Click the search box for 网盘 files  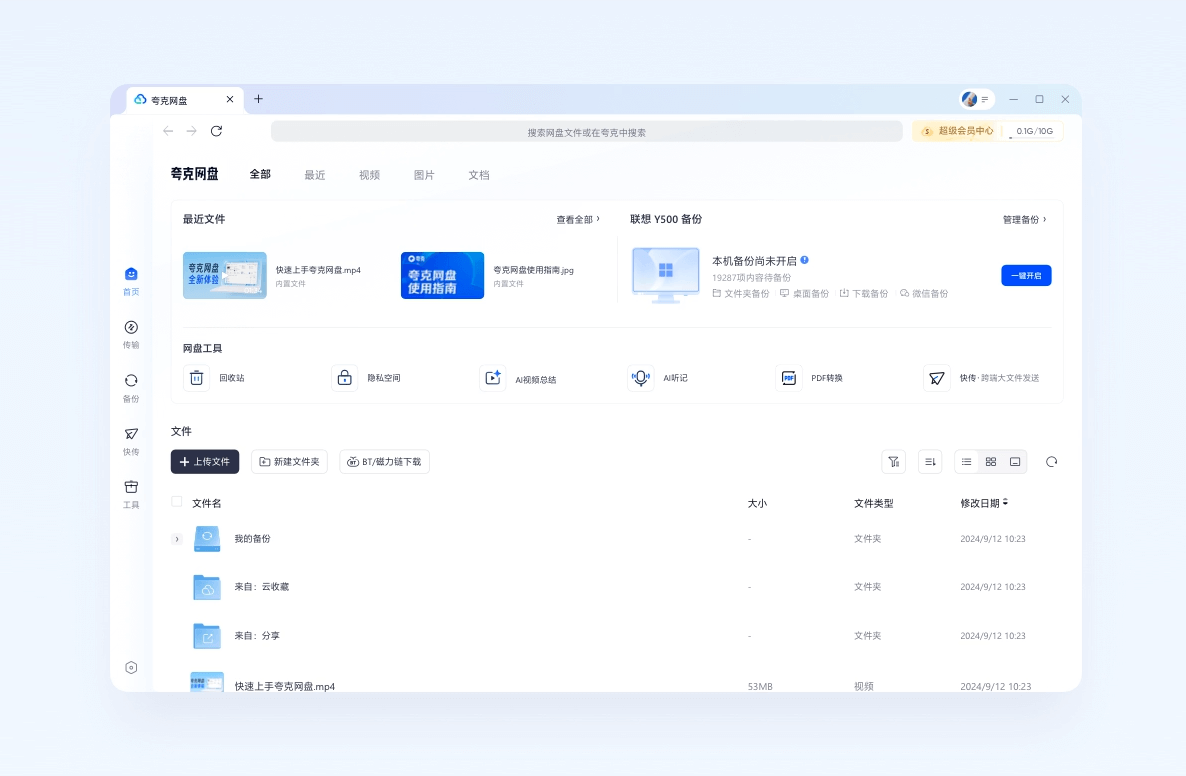coord(587,132)
